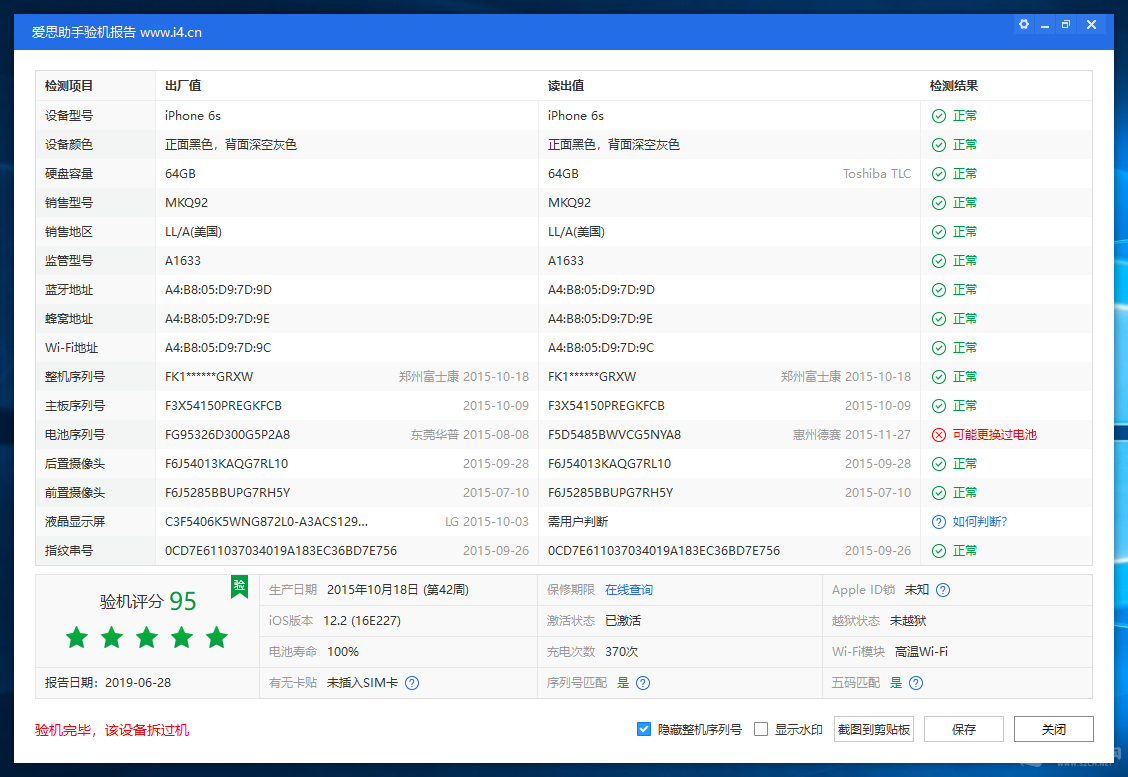Image resolution: width=1128 pixels, height=777 pixels.
Task: Click 截图到剪贴板 button
Action: tap(874, 729)
